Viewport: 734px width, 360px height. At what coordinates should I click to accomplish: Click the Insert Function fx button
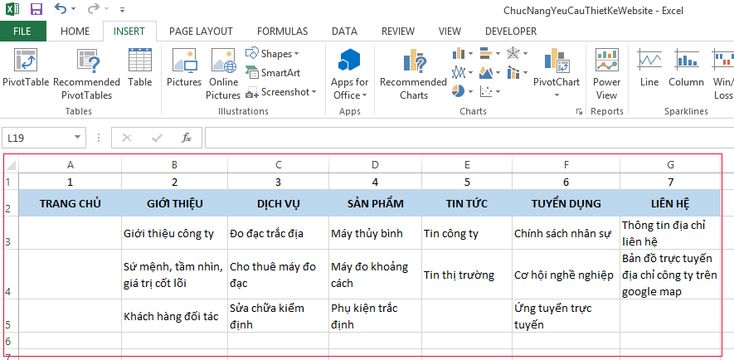coord(187,138)
